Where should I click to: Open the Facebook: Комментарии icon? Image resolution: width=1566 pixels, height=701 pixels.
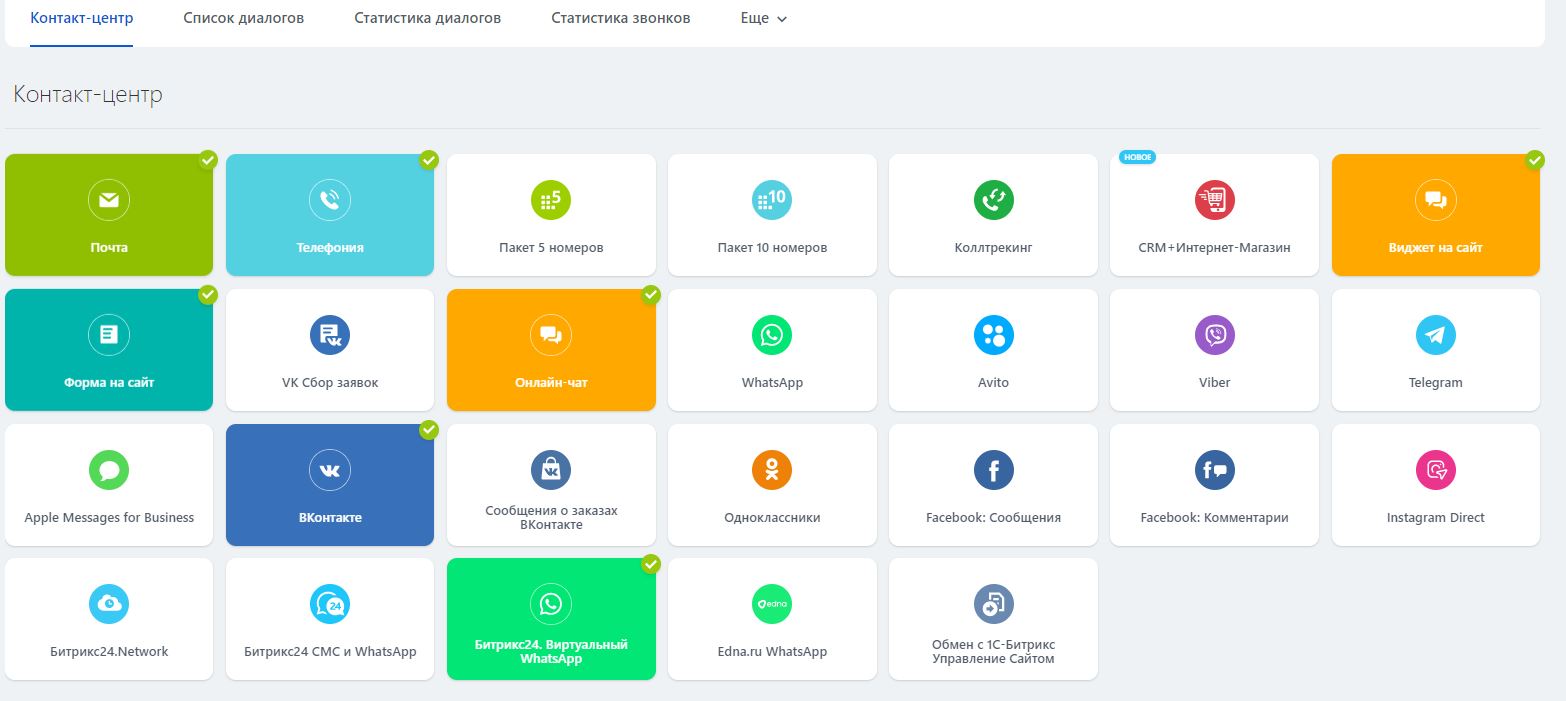click(x=1215, y=470)
